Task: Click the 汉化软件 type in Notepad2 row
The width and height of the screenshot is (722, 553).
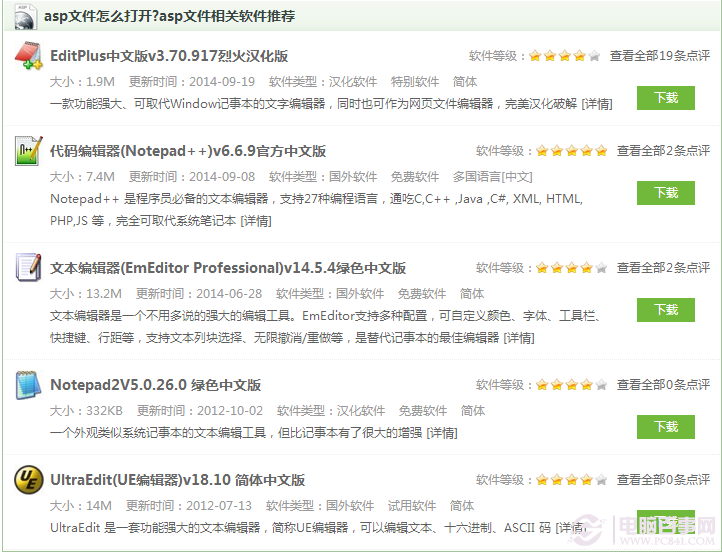Action: coord(361,411)
